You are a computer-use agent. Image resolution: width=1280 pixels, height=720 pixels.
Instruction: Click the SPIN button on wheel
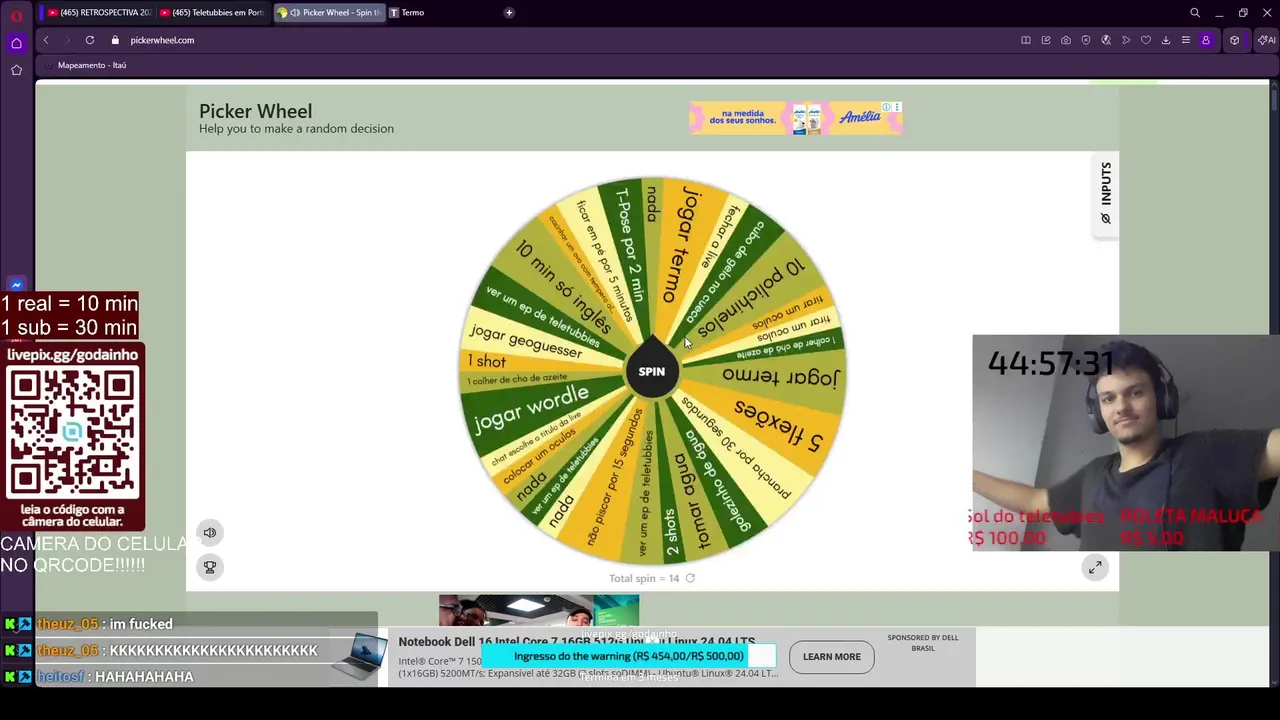[x=651, y=372]
